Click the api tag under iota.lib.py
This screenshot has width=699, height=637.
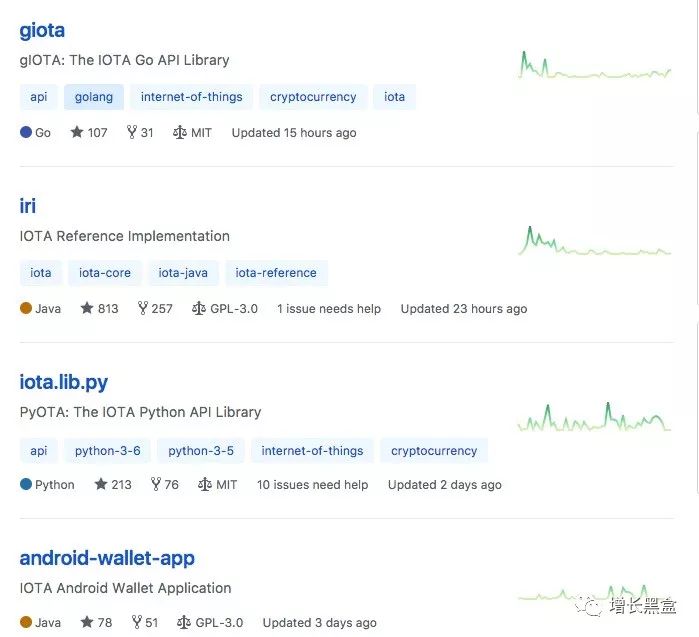coord(38,451)
